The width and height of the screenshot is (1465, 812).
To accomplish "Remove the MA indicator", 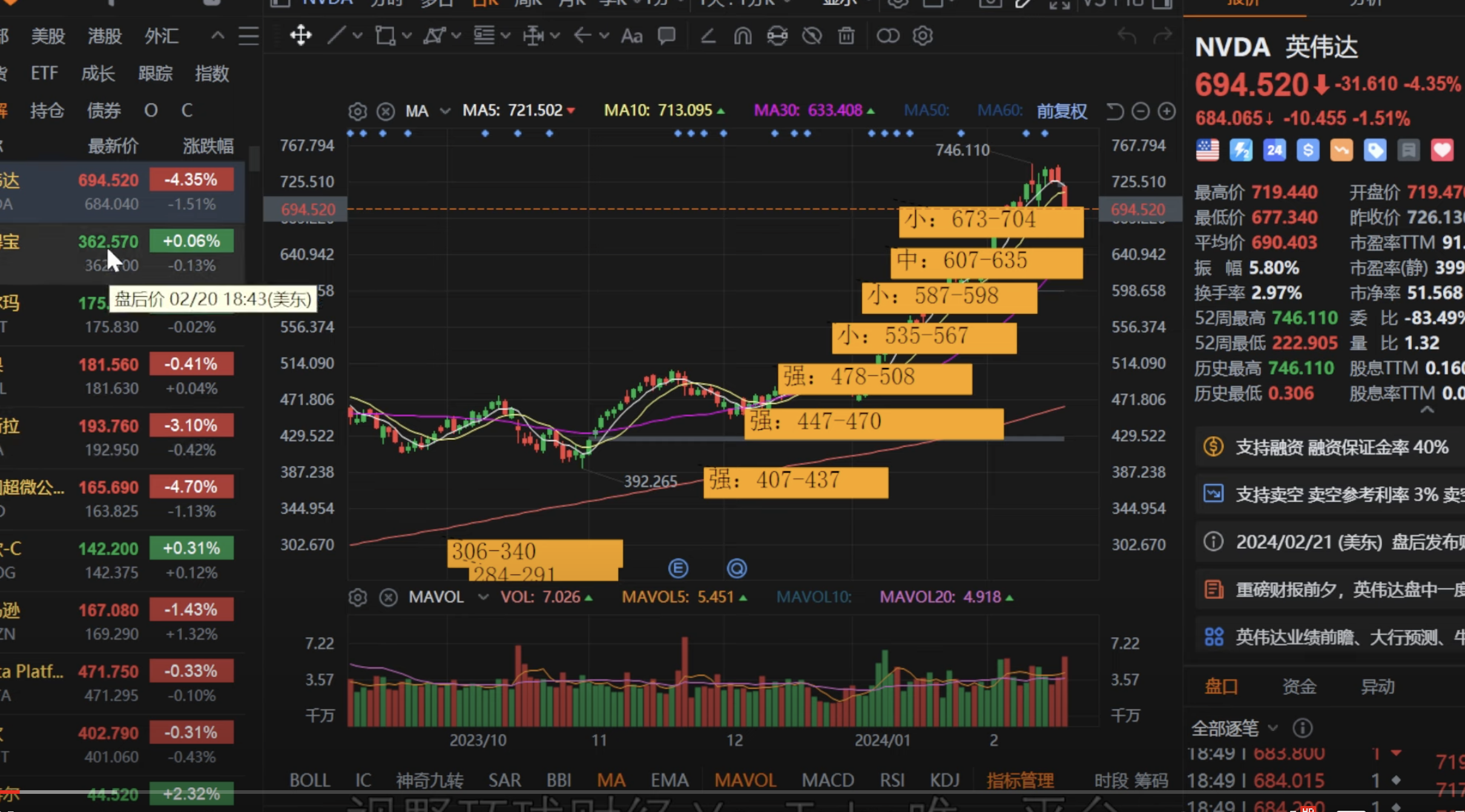I will tap(386, 111).
